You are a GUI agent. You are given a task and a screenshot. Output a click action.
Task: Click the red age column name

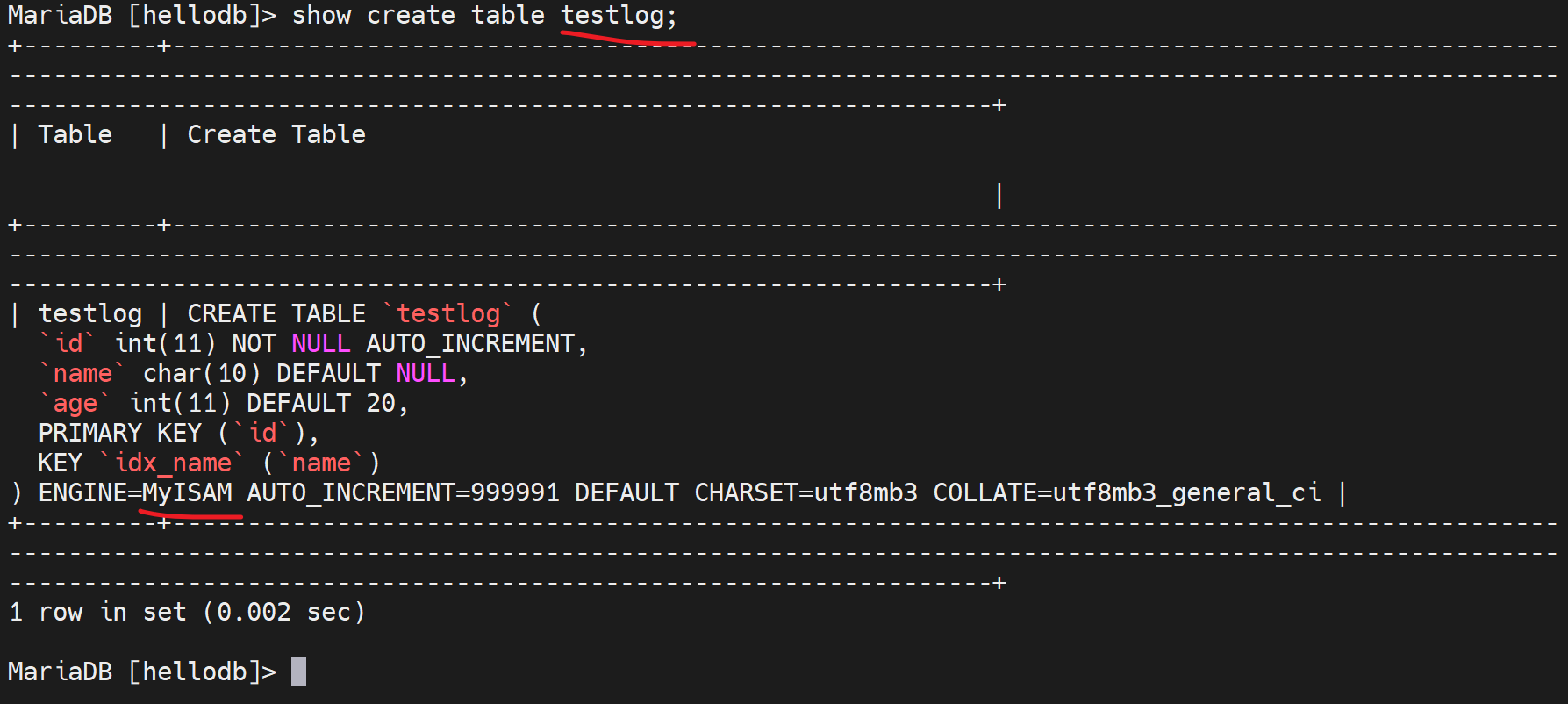click(75, 403)
